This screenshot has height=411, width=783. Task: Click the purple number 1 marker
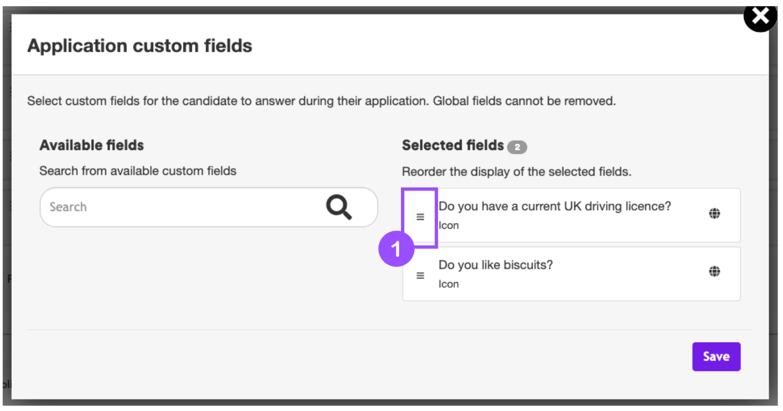click(395, 249)
